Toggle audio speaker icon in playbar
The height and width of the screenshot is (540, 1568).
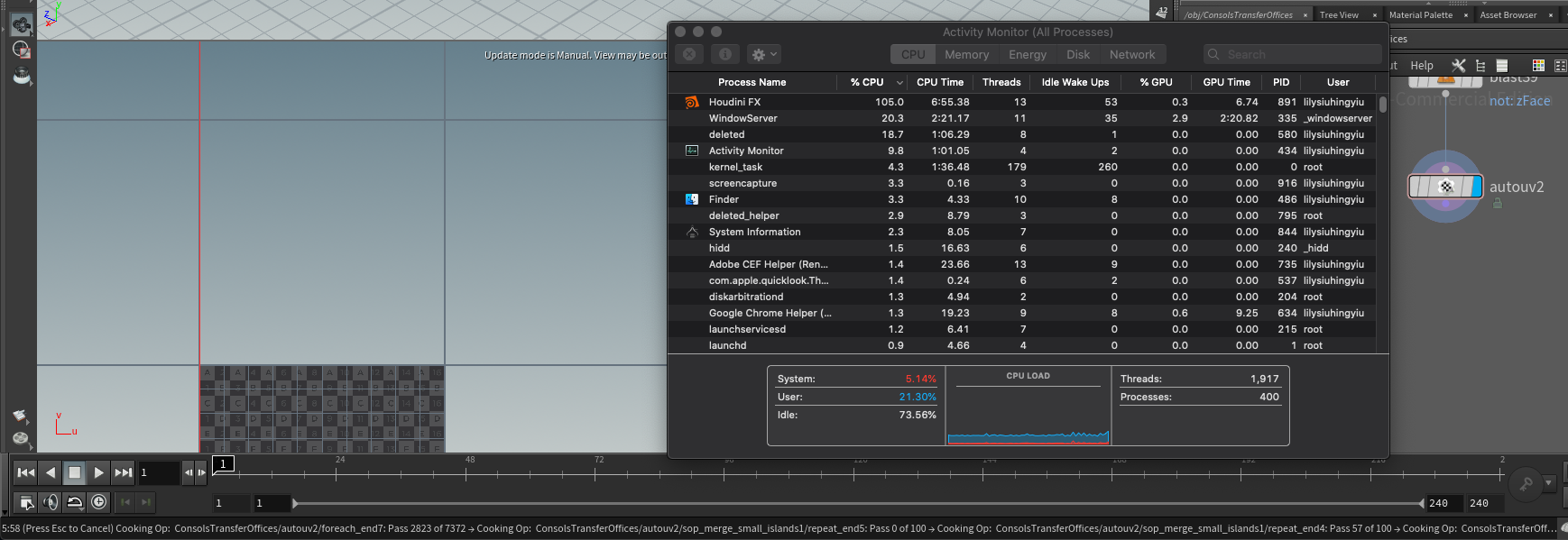coord(51,502)
